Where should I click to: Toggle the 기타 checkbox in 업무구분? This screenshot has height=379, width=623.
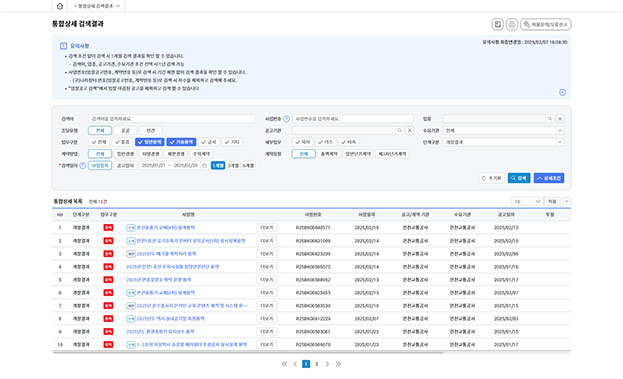pos(232,142)
